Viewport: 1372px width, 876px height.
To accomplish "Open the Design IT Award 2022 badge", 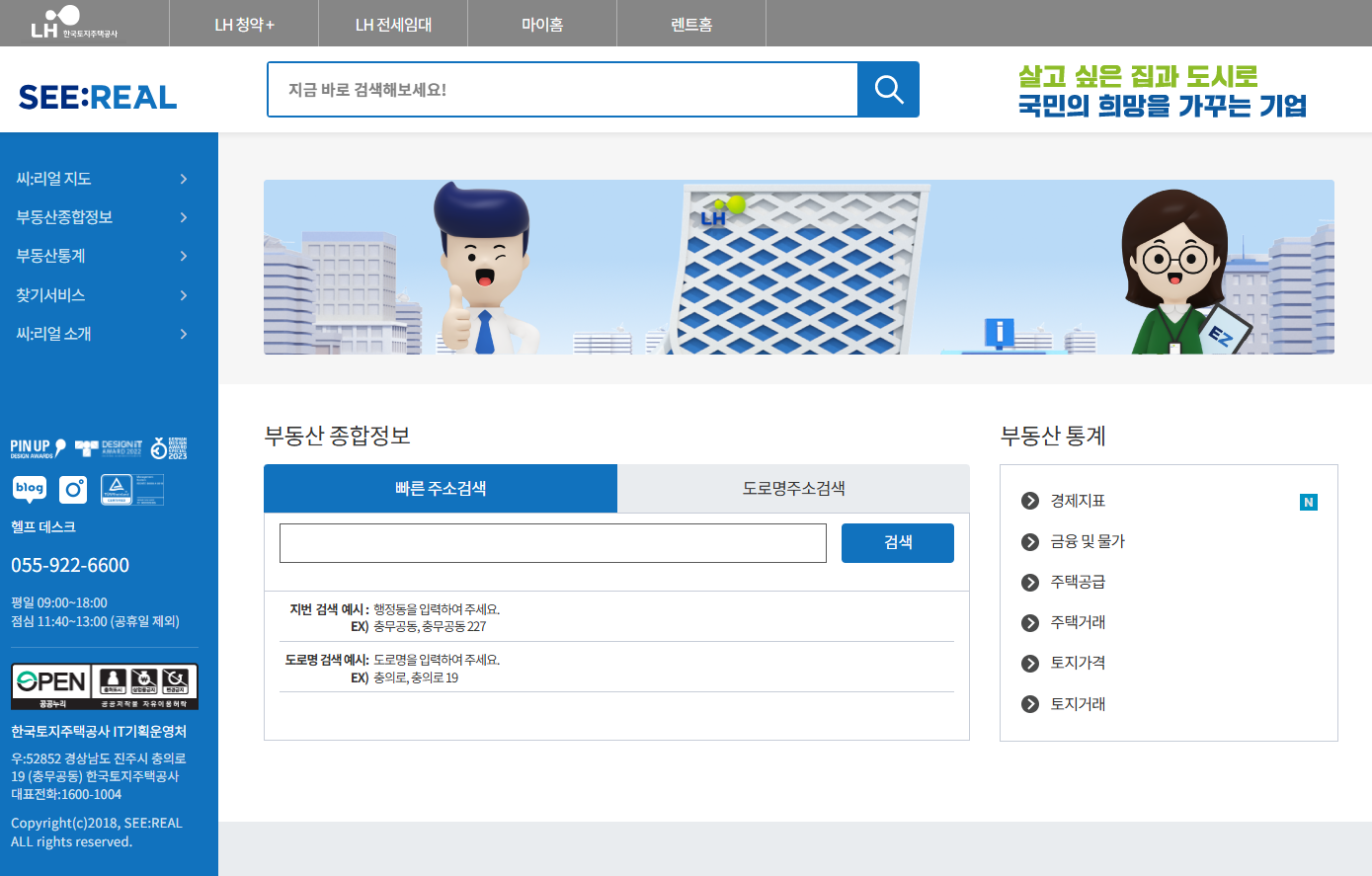I will [x=109, y=448].
